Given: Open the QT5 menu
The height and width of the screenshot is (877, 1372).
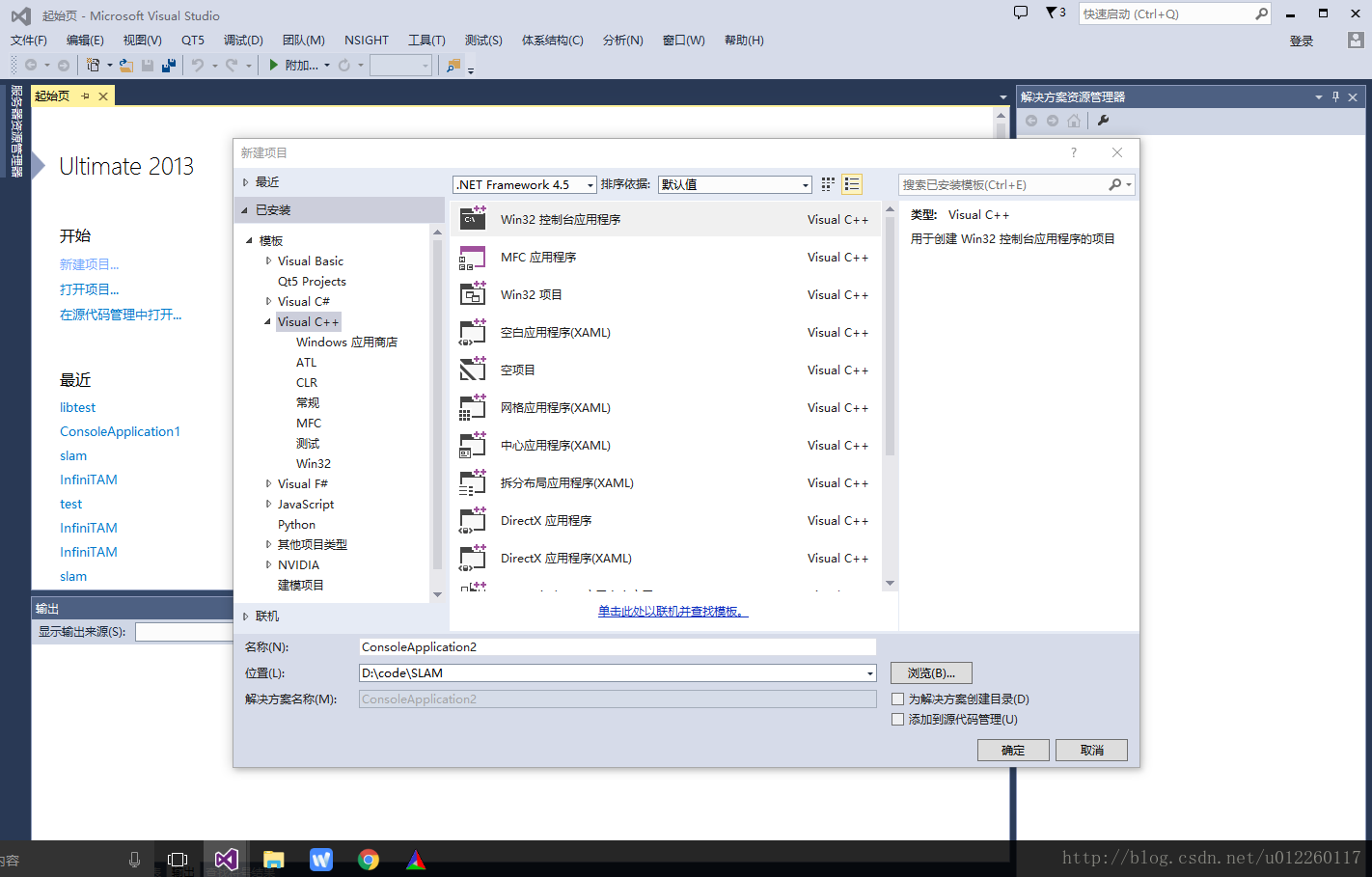Looking at the screenshot, I should pos(193,40).
